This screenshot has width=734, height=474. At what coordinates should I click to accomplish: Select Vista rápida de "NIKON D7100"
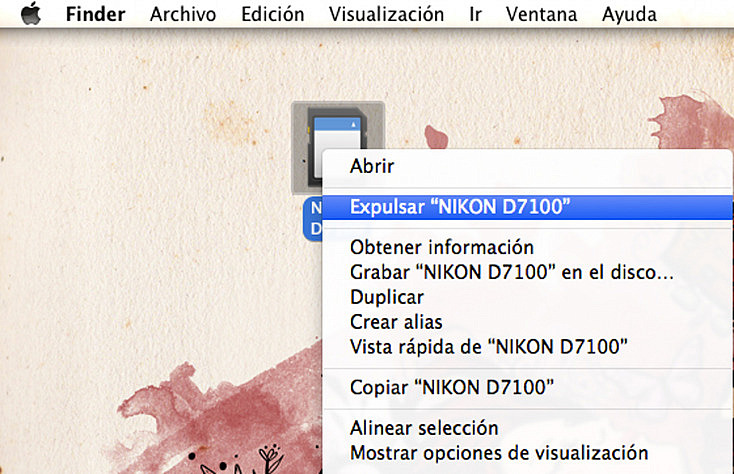point(528,347)
